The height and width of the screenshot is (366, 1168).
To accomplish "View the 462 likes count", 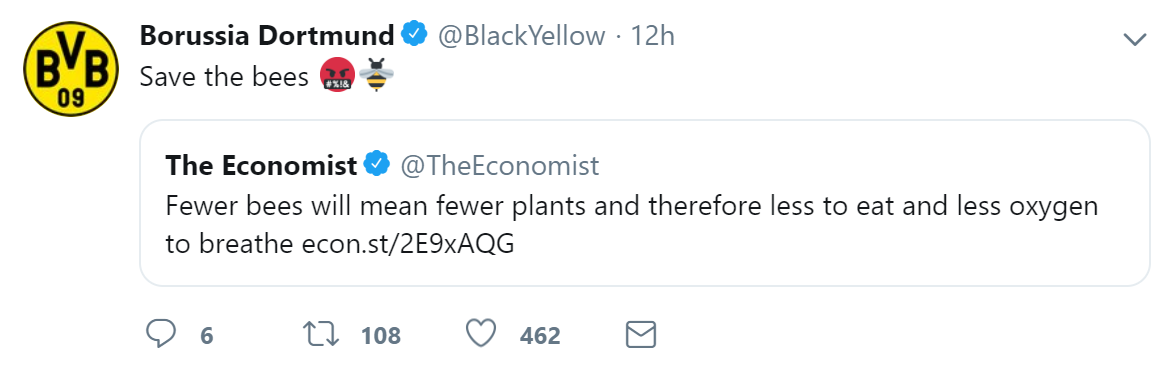I will (540, 335).
